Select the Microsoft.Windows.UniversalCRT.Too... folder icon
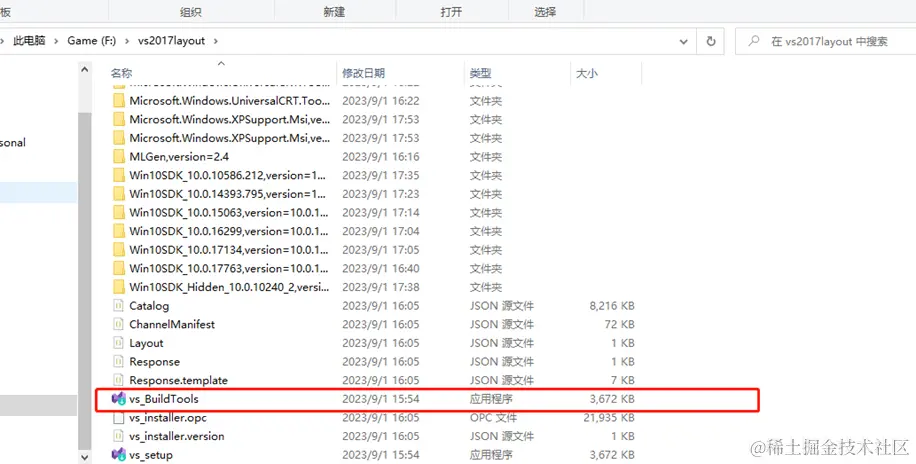The width and height of the screenshot is (916, 464). (119, 101)
